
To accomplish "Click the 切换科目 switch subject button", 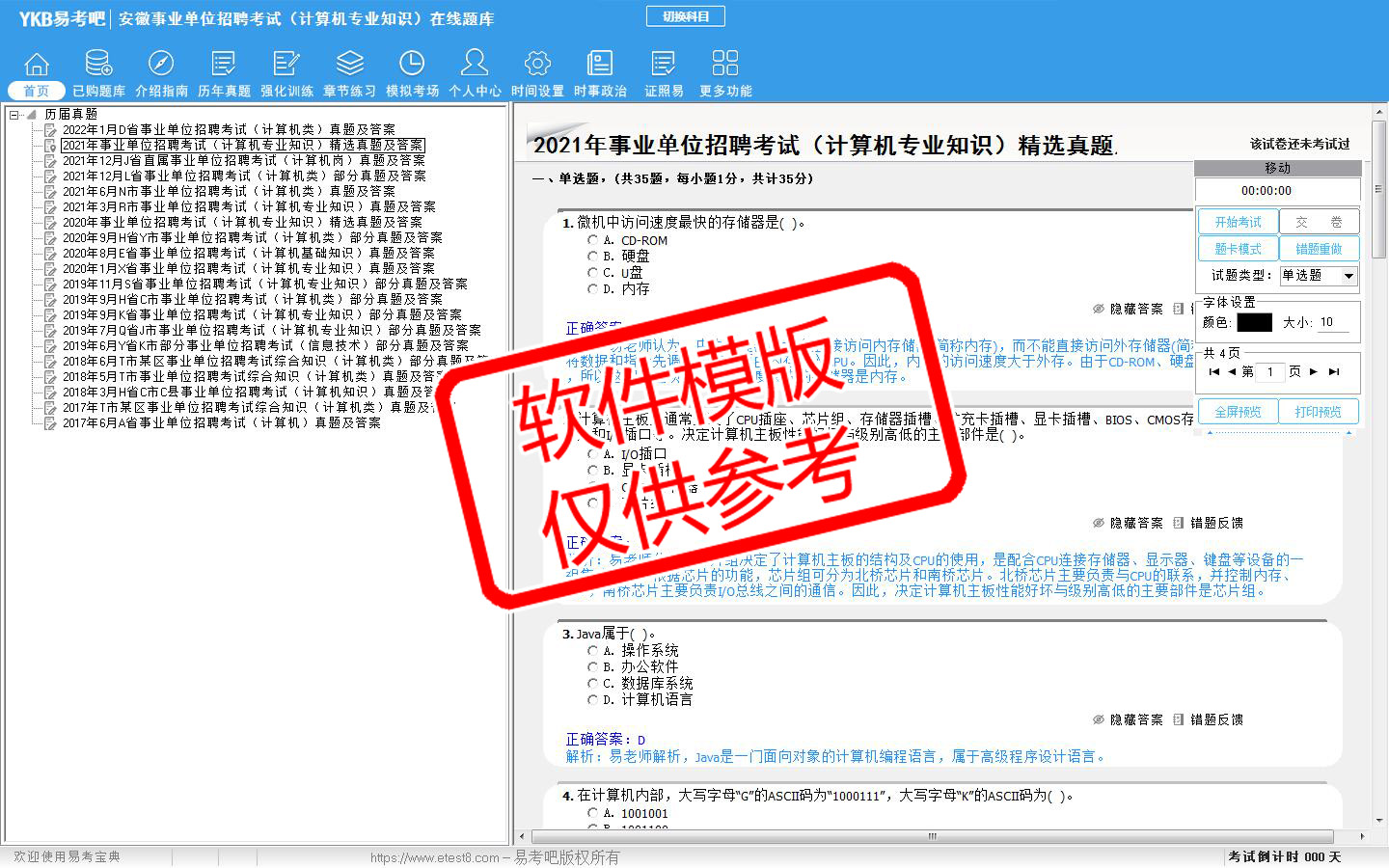I will 685,16.
